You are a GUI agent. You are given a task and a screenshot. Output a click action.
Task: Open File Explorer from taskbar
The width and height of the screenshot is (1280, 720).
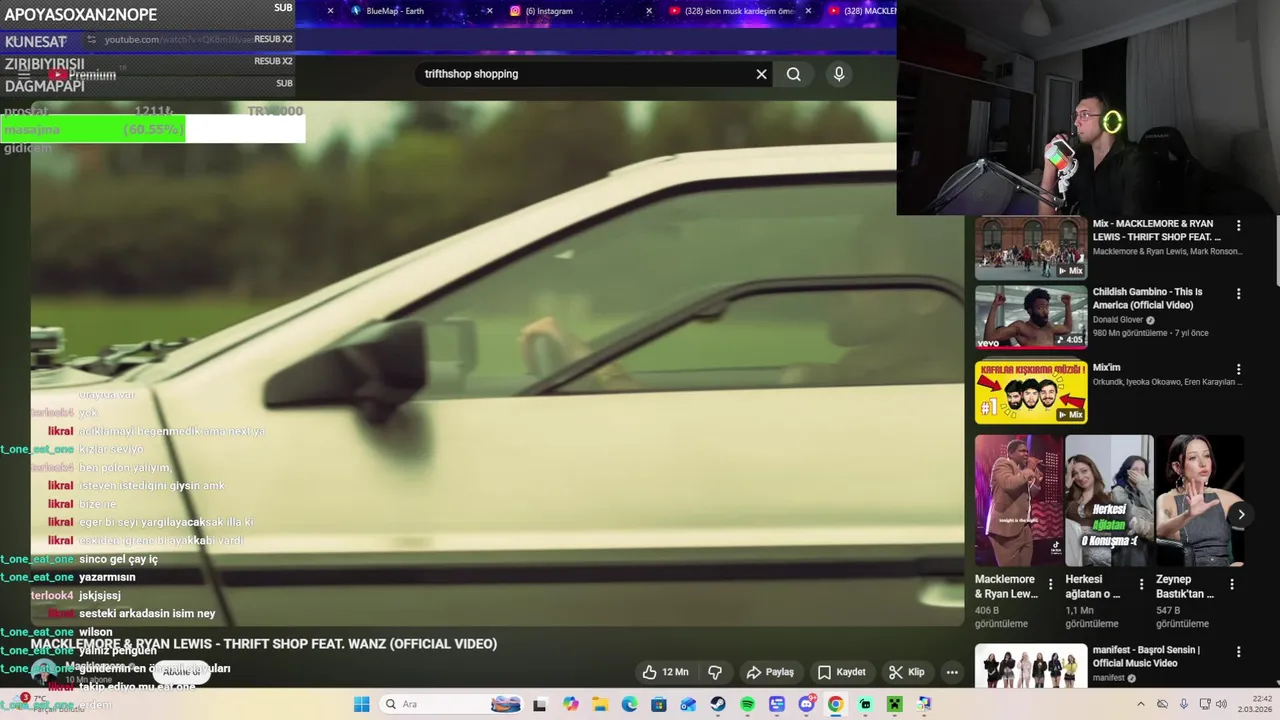tap(600, 704)
